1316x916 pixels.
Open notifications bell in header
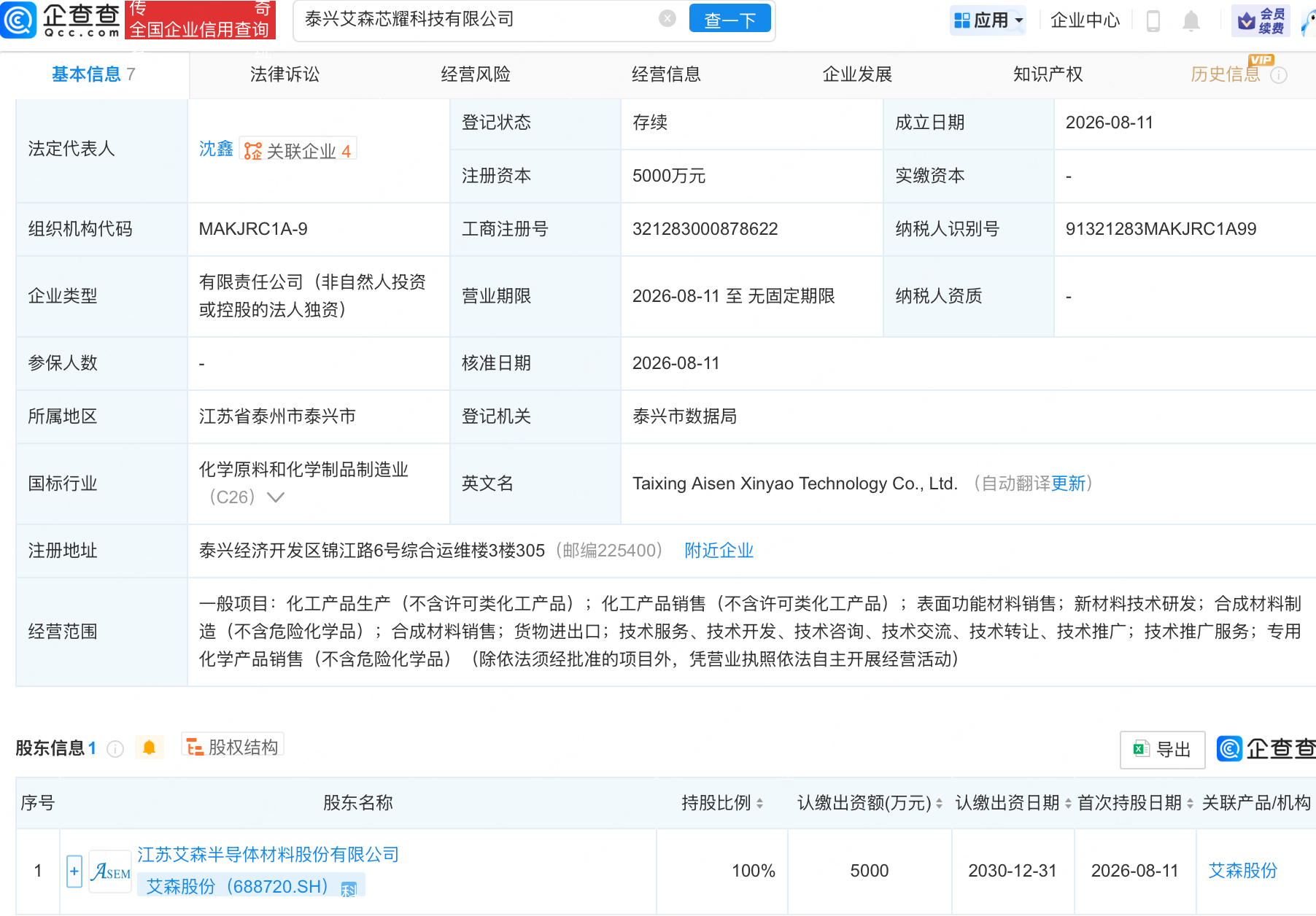coord(1191,20)
